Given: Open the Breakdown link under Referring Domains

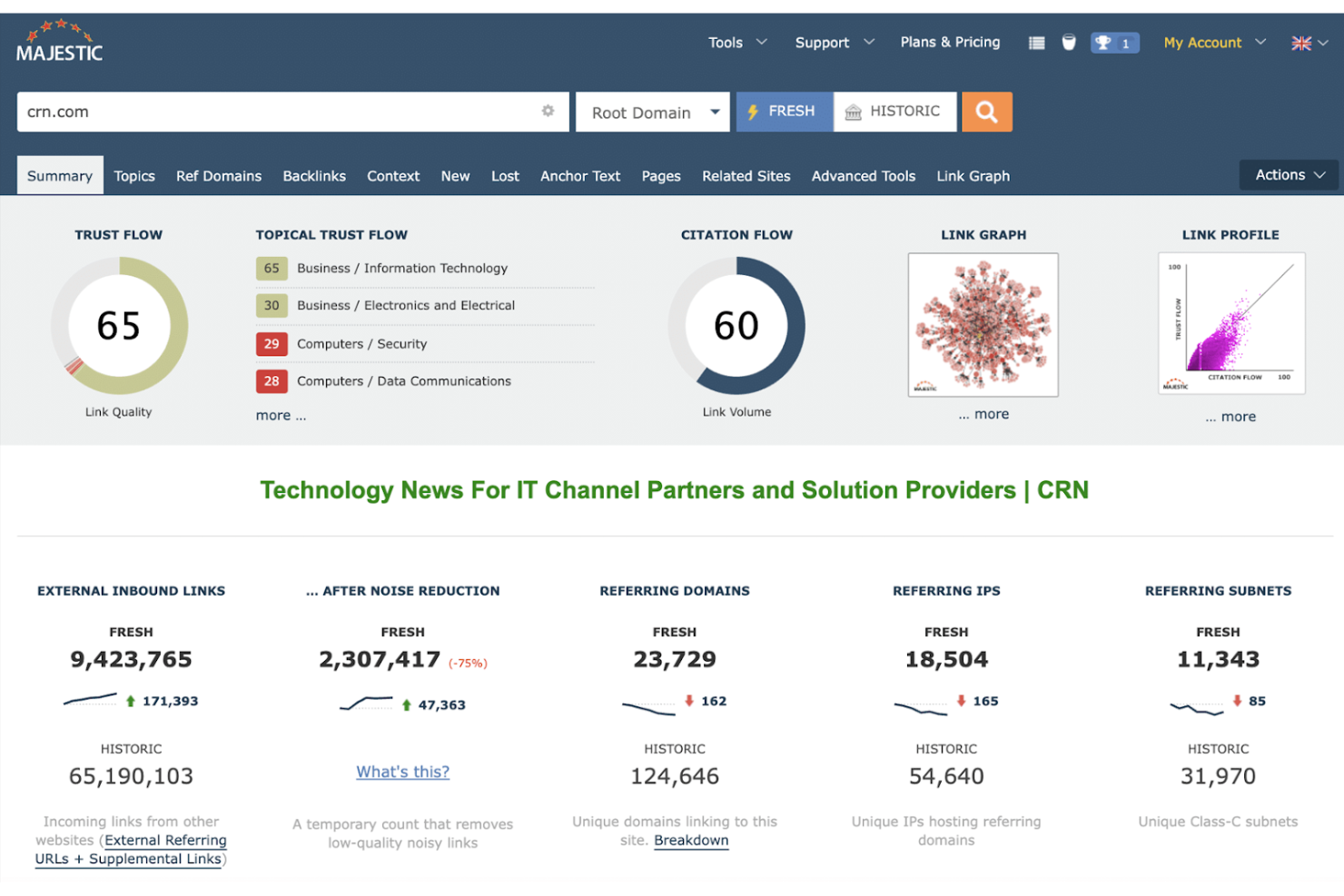Looking at the screenshot, I should click(x=691, y=841).
